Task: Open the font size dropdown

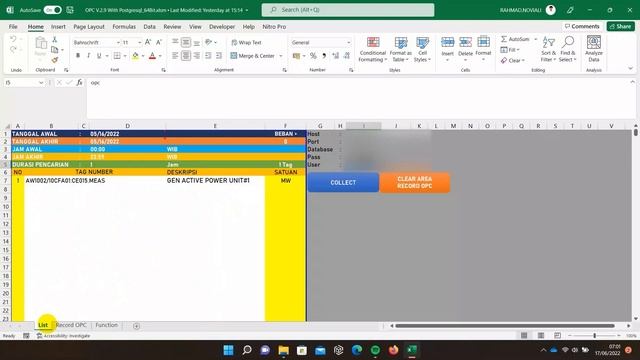Action: tap(140, 42)
